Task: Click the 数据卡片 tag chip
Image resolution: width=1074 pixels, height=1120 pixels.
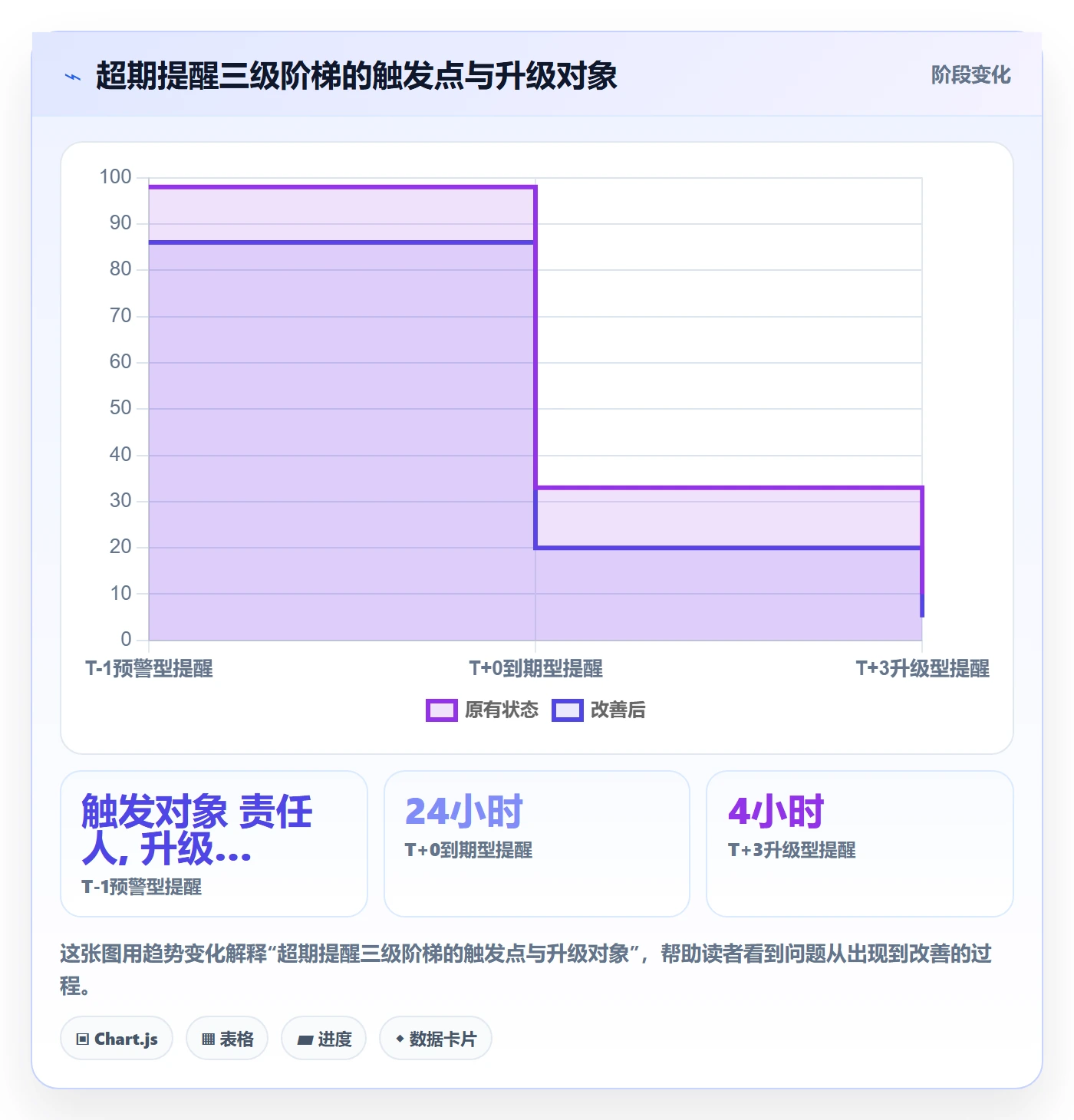Action: tap(436, 1039)
